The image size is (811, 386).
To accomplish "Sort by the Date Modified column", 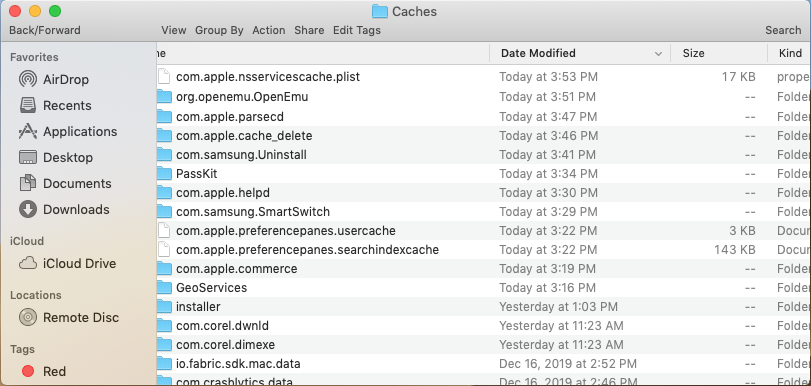I will point(538,53).
